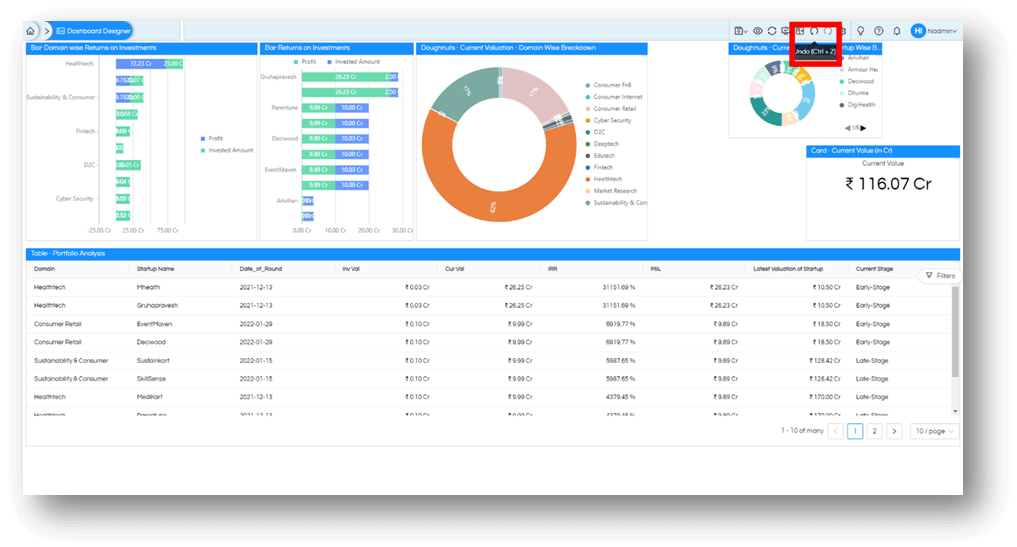Refresh the dashboard using circular arrows icon
The height and width of the screenshot is (547, 1017).
click(772, 30)
